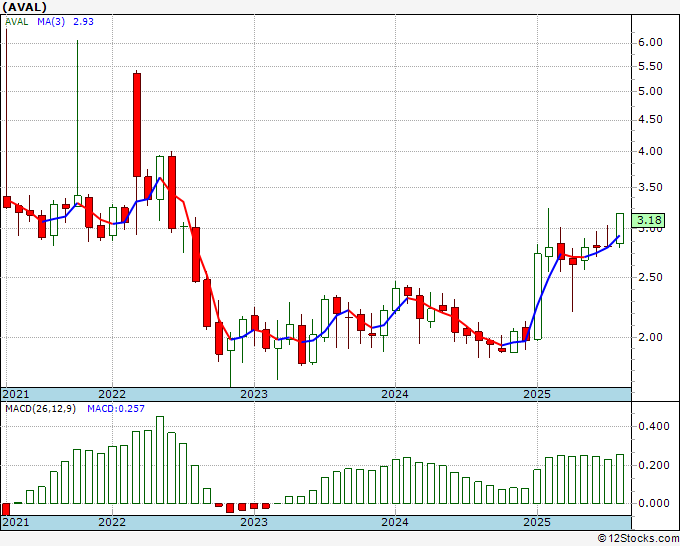The width and height of the screenshot is (680, 546).
Task: Click the tall red candlestick in early 2022
Action: 137,125
